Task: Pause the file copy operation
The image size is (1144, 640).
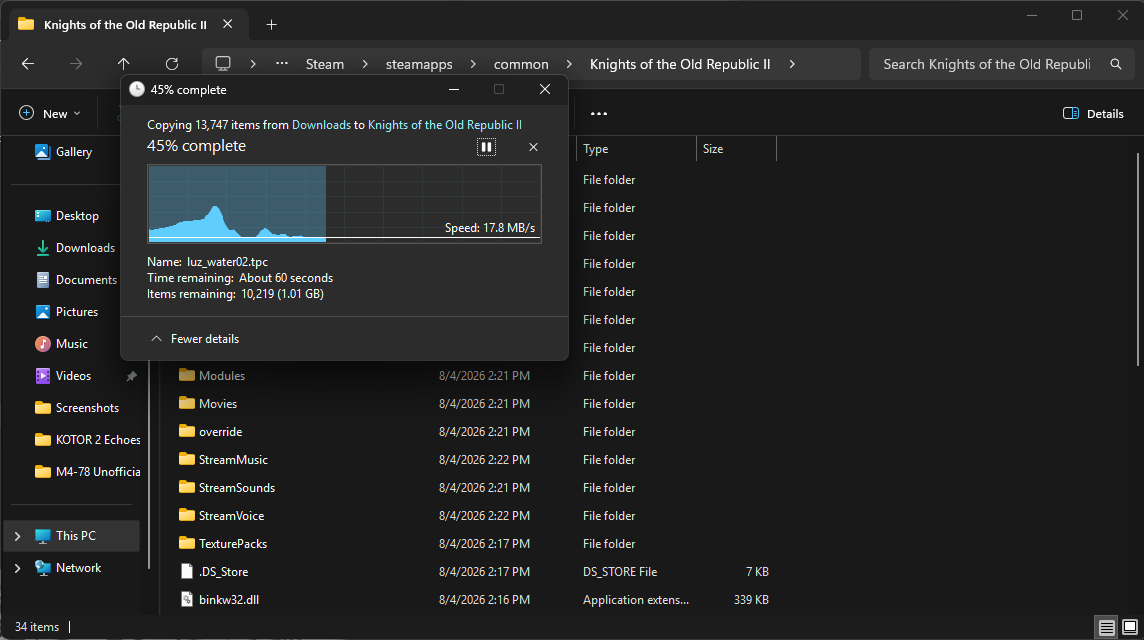Action: coord(486,147)
